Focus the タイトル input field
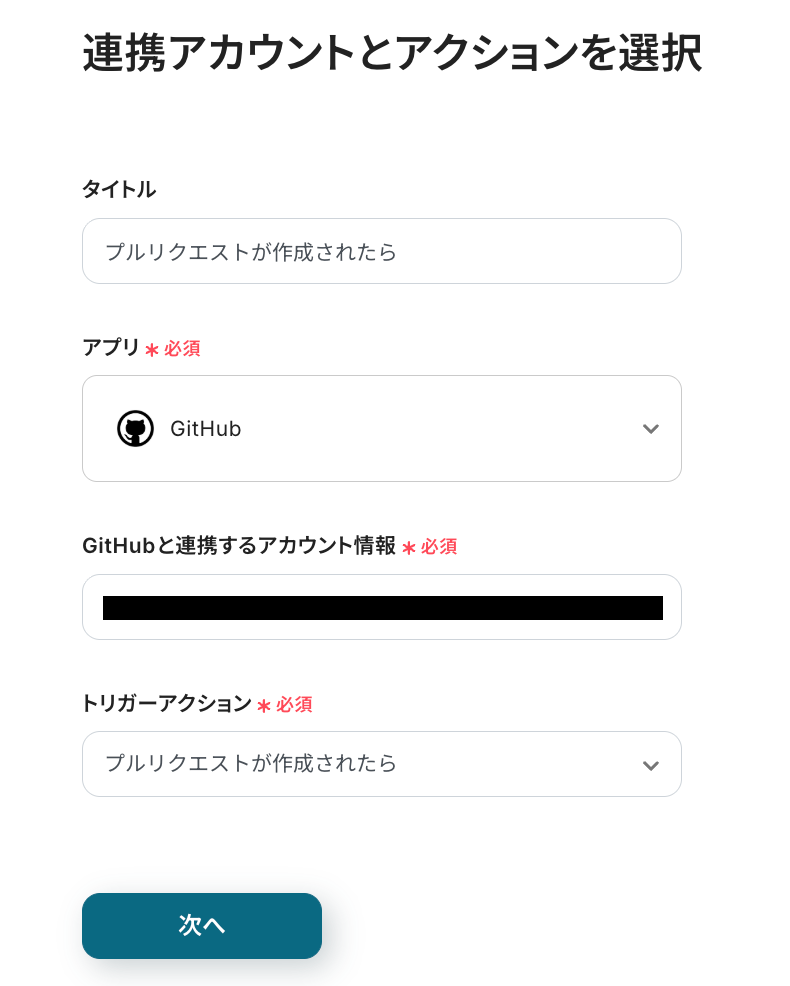790x986 pixels. 381,251
